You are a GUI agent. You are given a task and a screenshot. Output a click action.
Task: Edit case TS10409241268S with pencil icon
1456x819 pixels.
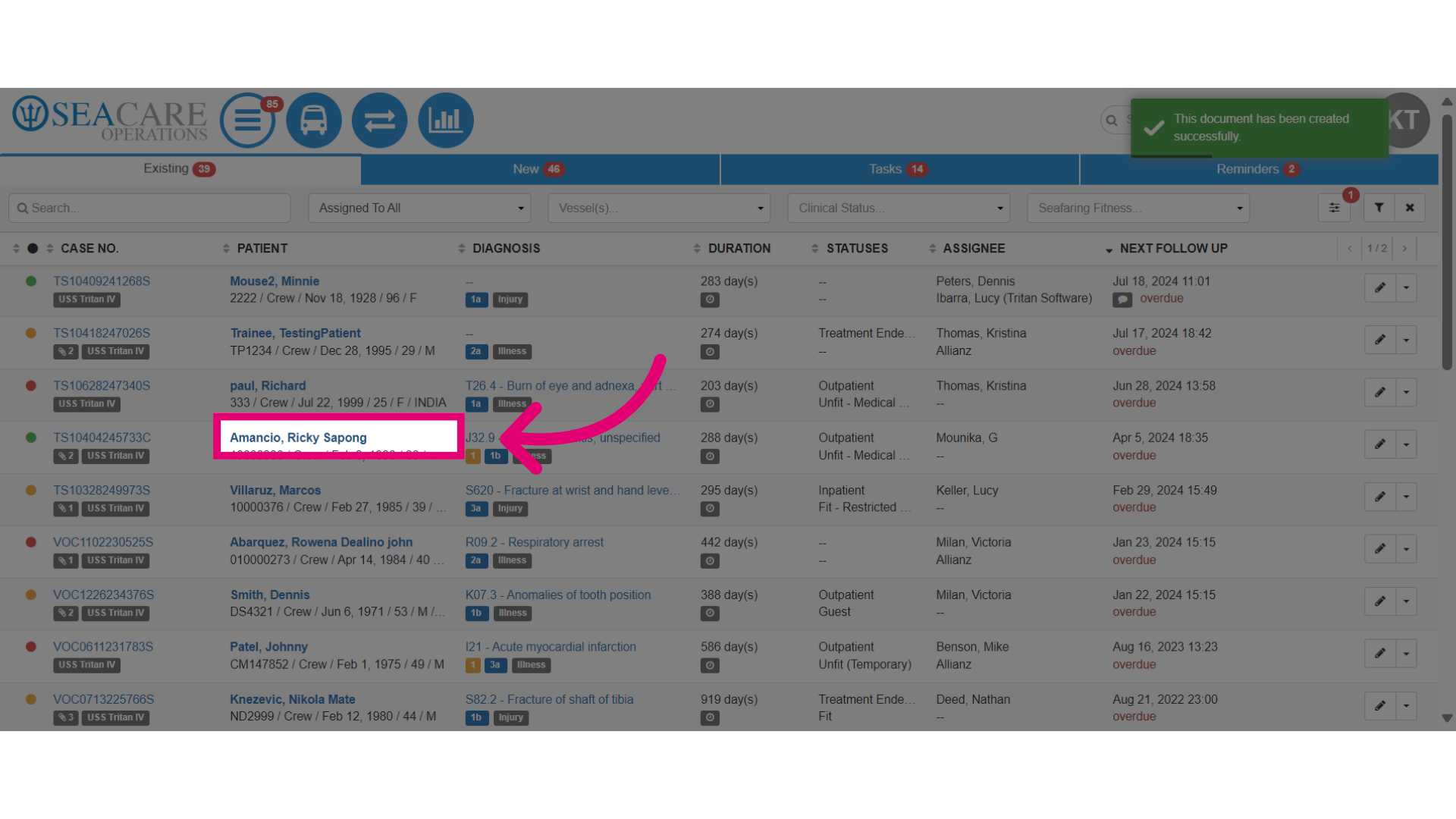click(1380, 287)
